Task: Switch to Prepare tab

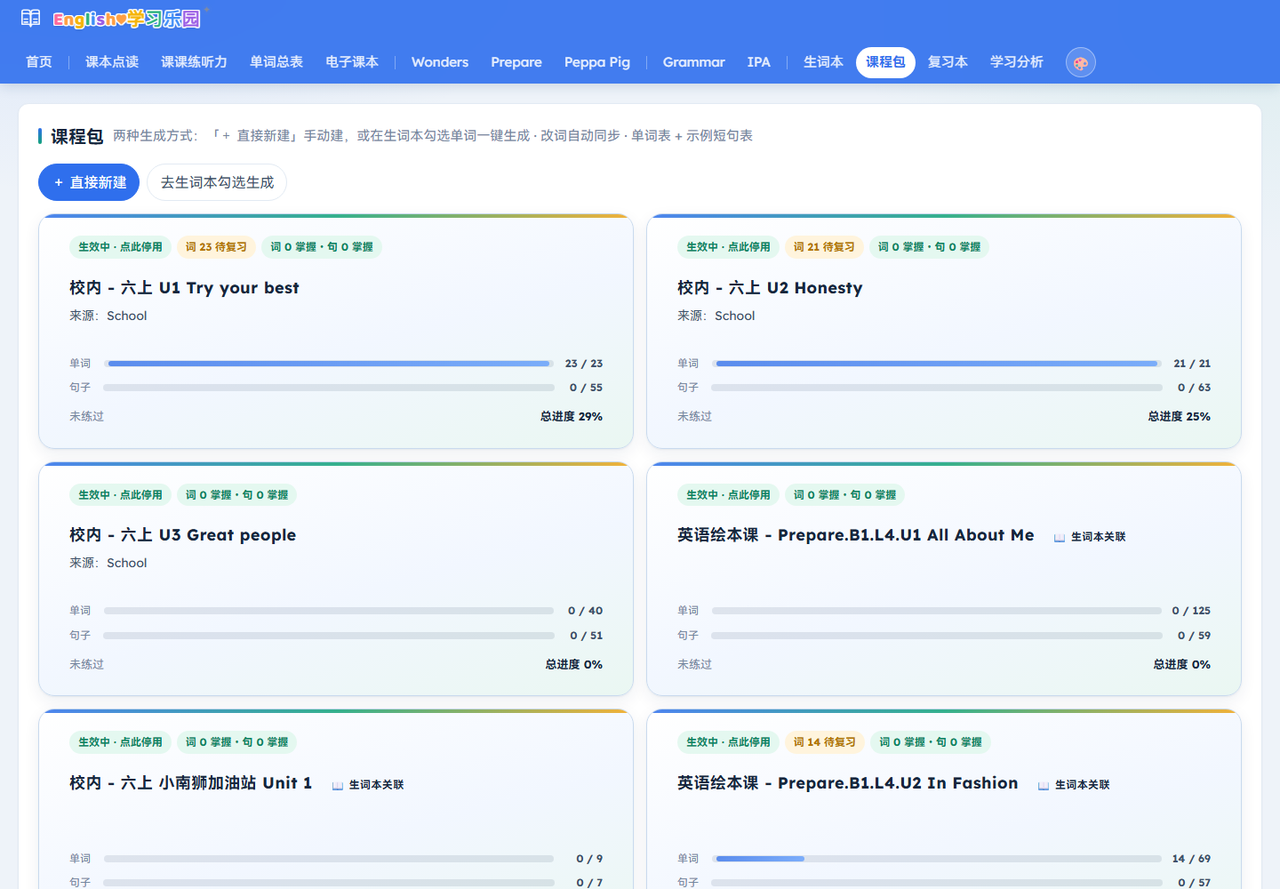Action: pos(516,62)
